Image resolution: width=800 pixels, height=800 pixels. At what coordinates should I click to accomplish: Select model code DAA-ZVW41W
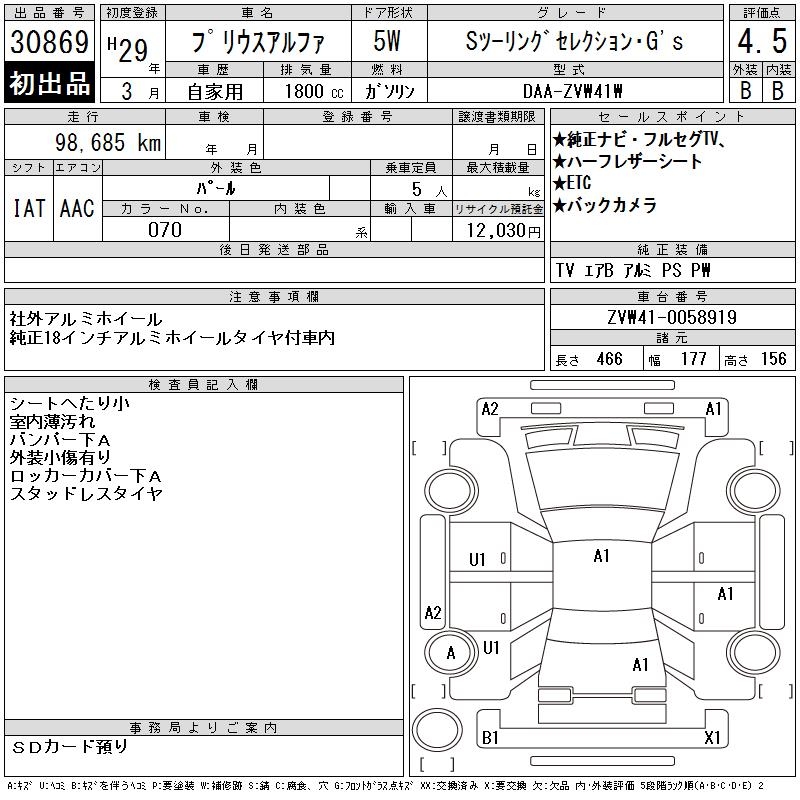click(x=574, y=91)
